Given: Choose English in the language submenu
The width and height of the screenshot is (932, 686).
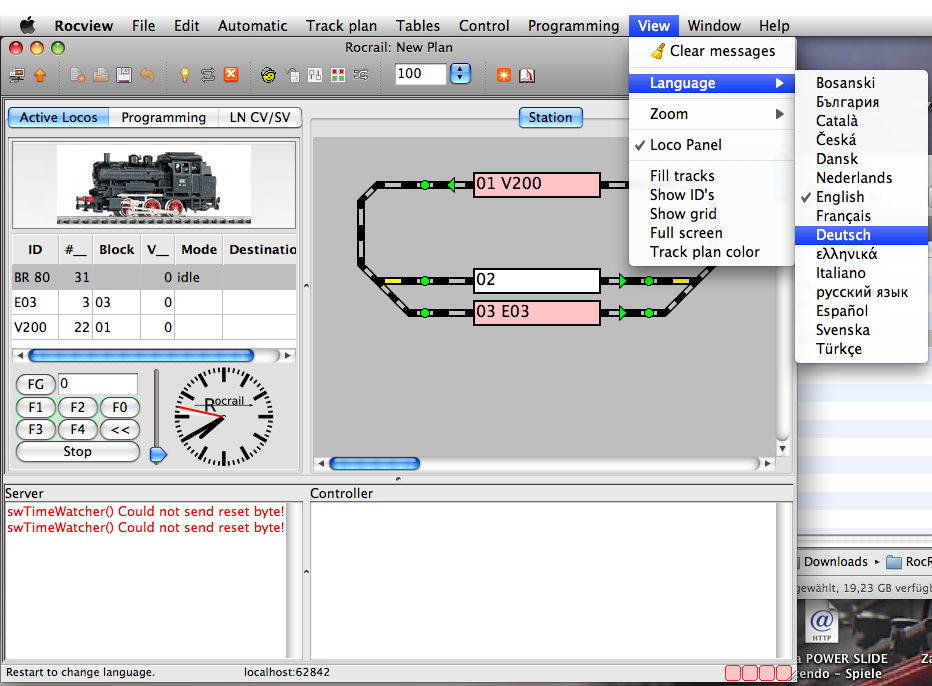Looking at the screenshot, I should [840, 197].
